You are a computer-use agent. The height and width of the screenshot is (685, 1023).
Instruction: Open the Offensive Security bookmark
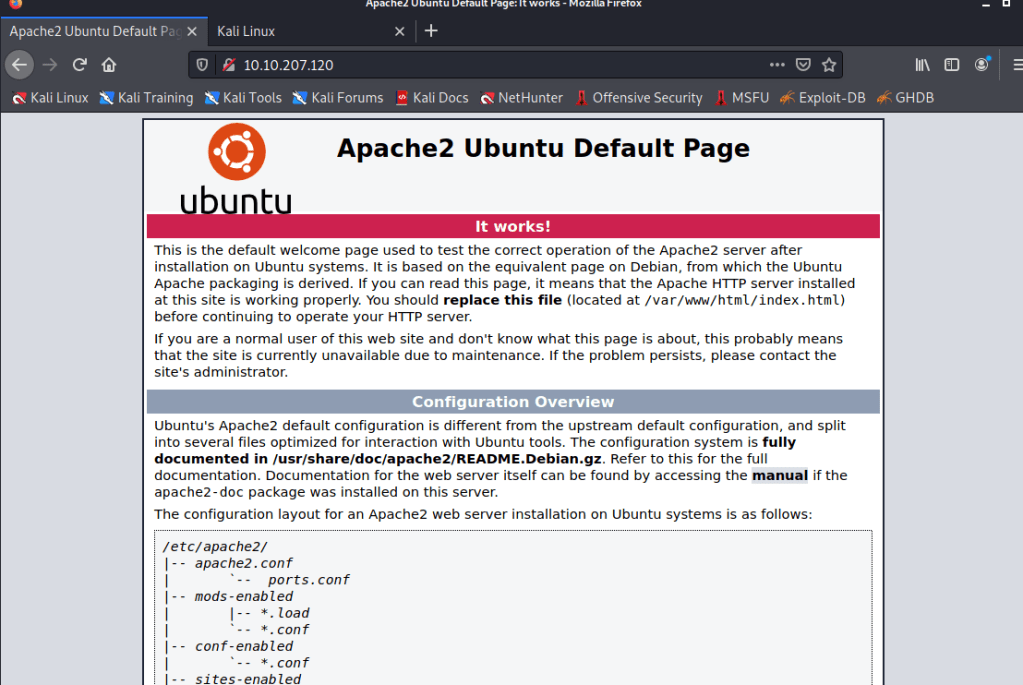pos(637,98)
